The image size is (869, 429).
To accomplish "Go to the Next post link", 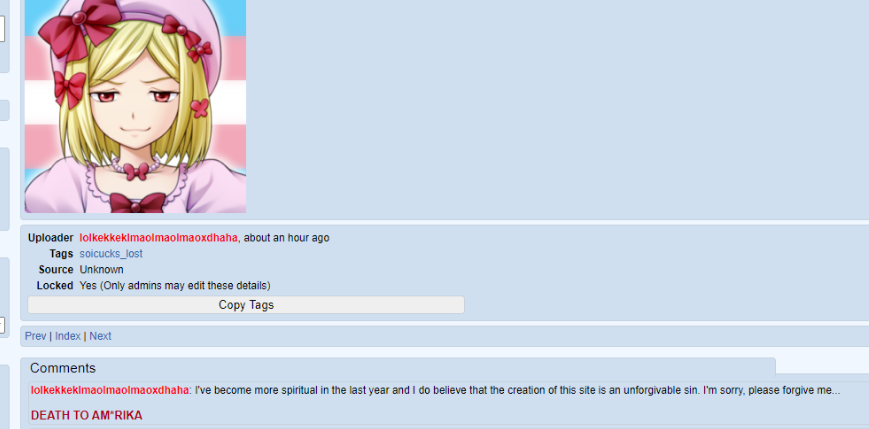I will [100, 336].
